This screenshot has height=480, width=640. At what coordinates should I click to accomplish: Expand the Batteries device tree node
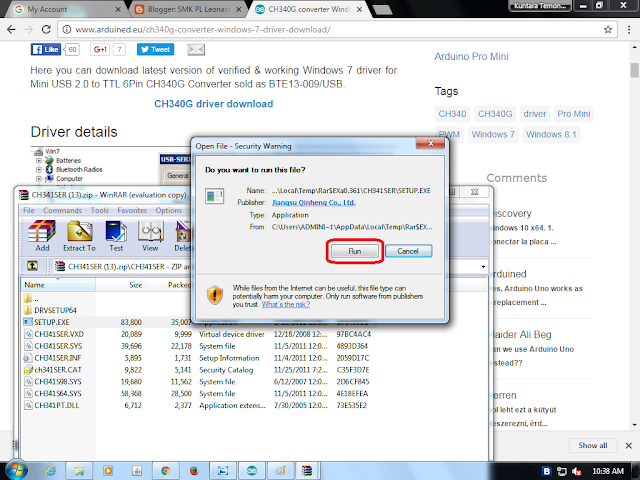click(x=39, y=160)
